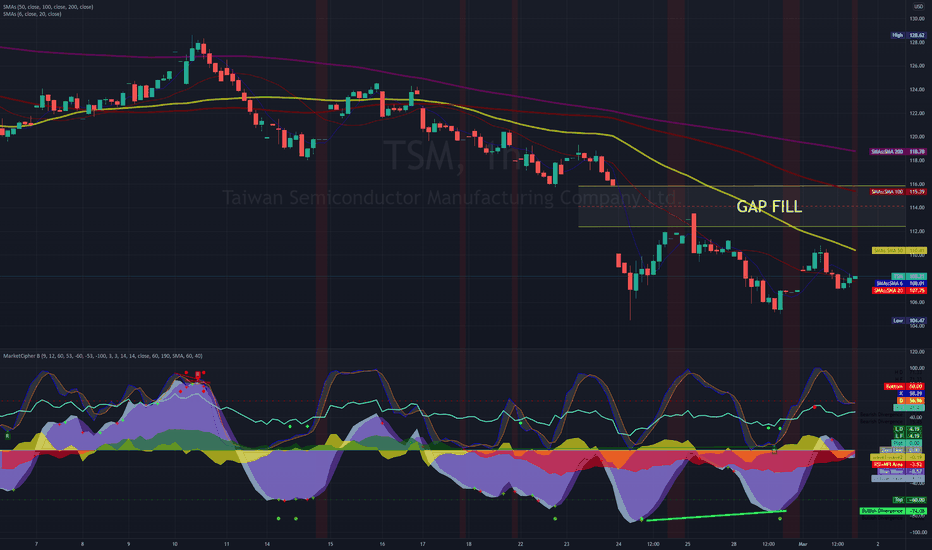Click the green Top -60.00 label
This screenshot has width=932, height=550.
(909, 500)
